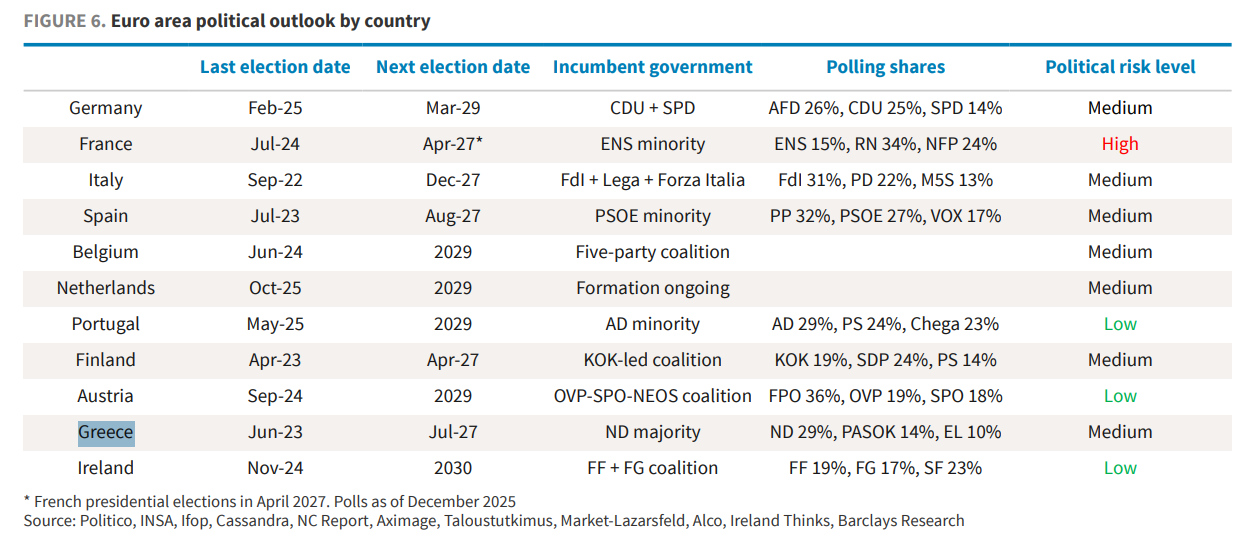Select Germany in the country column
The width and height of the screenshot is (1239, 542).
click(106, 108)
